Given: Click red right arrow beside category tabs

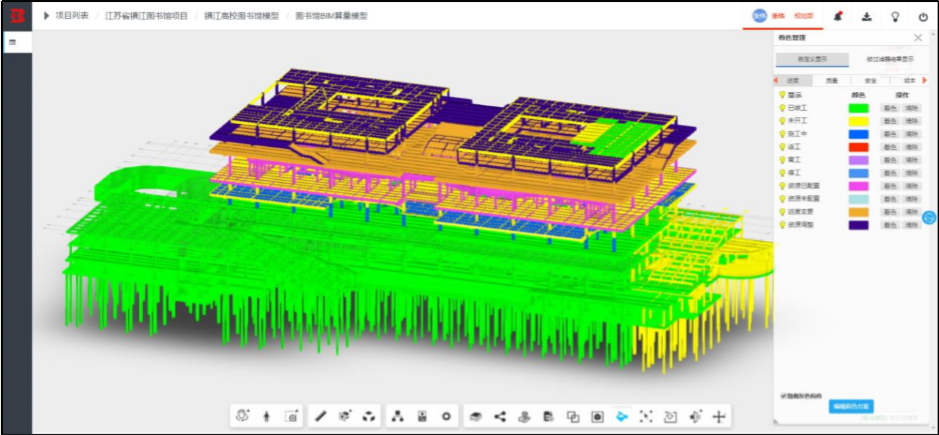Looking at the screenshot, I should point(925,80).
